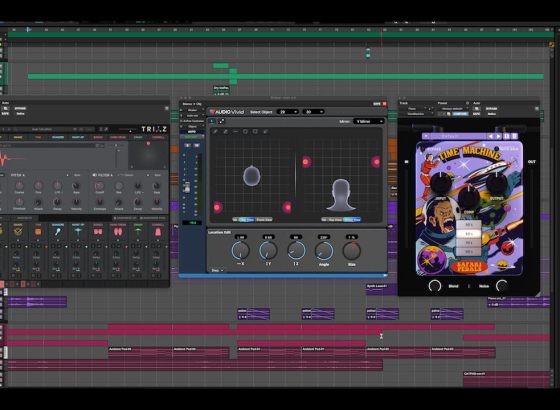Open the second Select Object dropdown
The width and height of the screenshot is (560, 410).
[313, 112]
